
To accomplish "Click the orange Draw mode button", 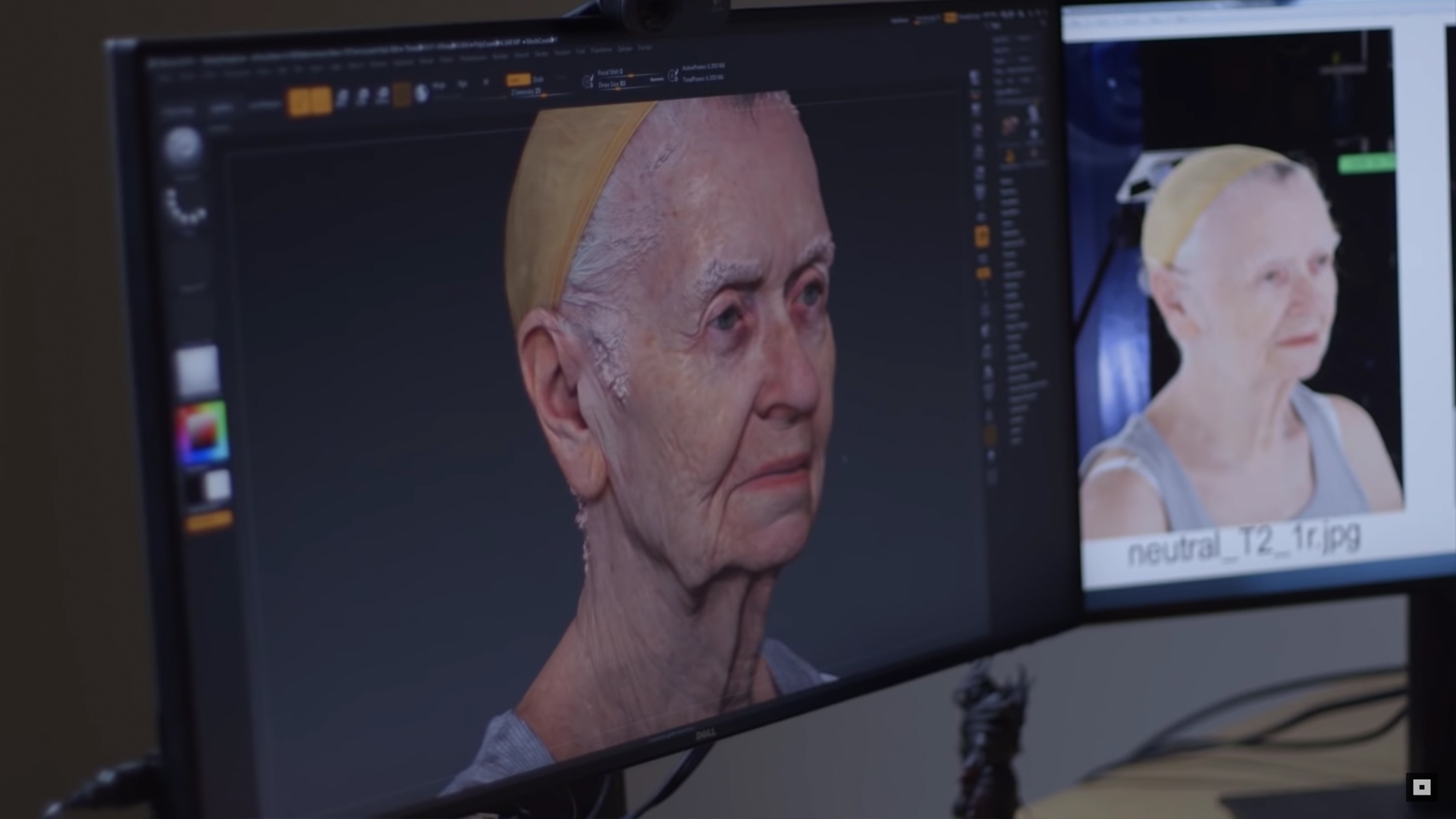I will coord(322,101).
